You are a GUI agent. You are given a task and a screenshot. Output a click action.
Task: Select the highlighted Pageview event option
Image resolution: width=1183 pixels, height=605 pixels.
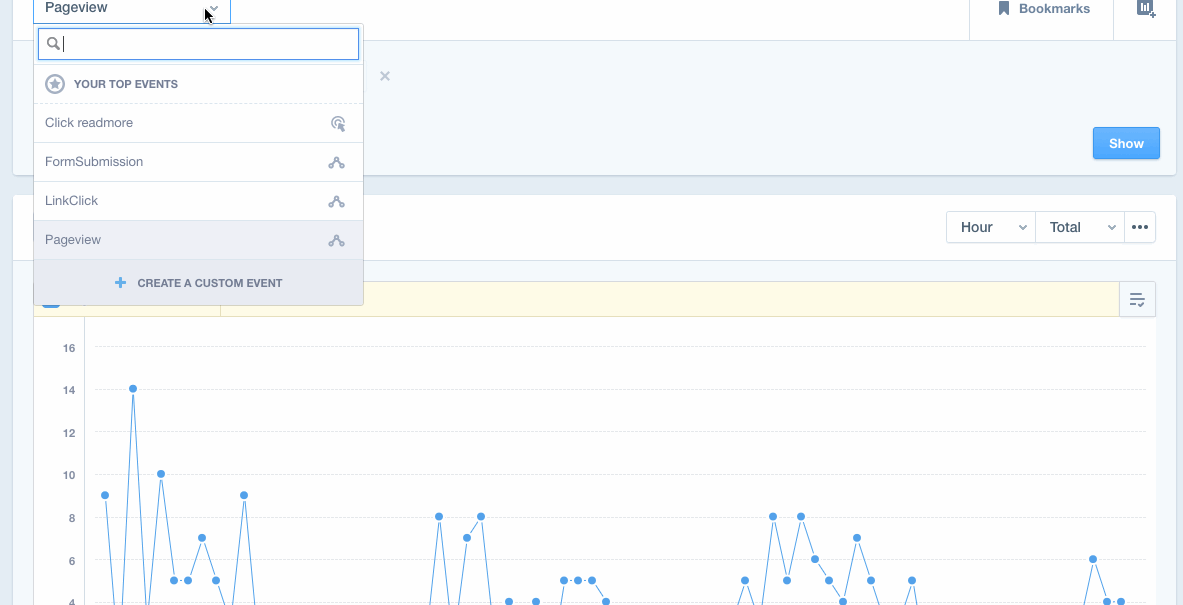[x=73, y=240]
